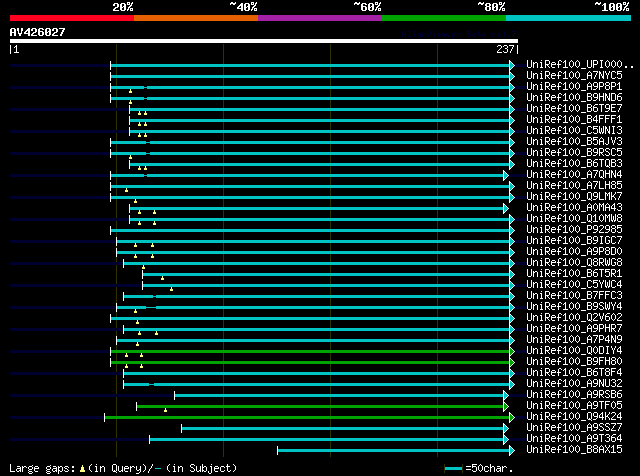Select the UniRef100_B6T8F4 label

point(574,373)
